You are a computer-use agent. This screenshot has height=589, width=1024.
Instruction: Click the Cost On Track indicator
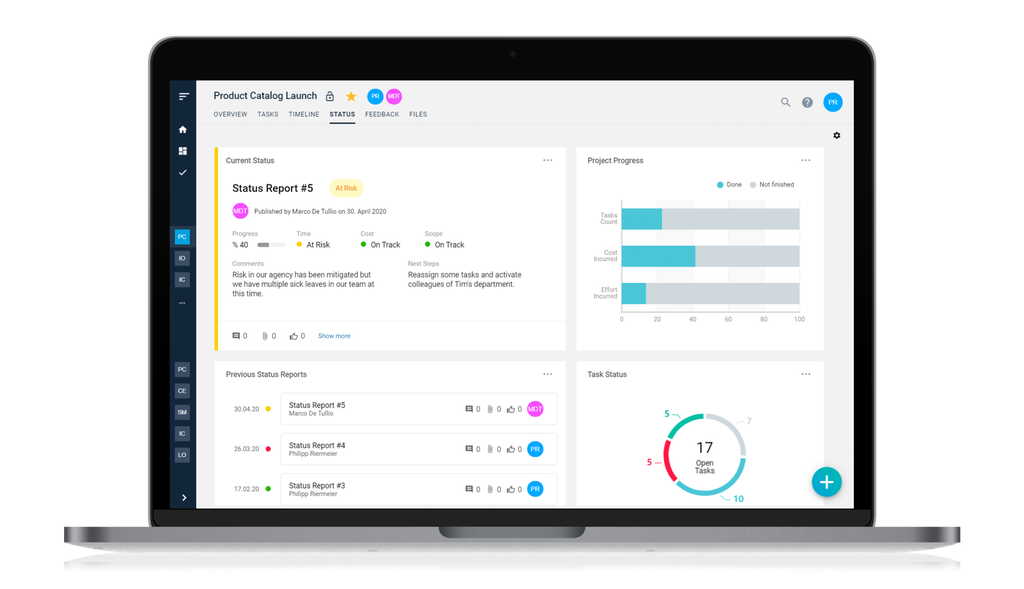381,245
